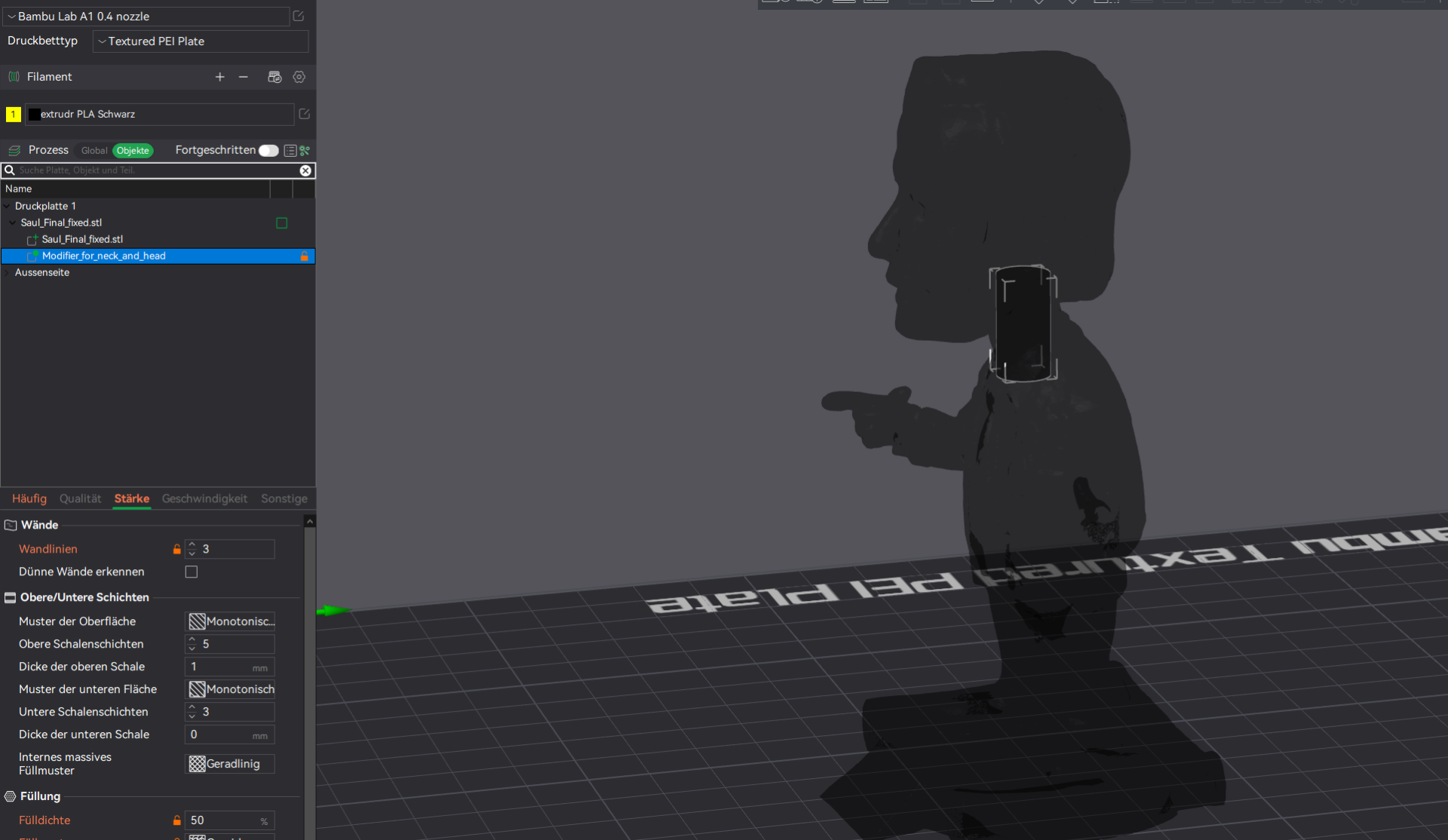Open the printer preset dropdown
The image size is (1448, 840).
147,16
